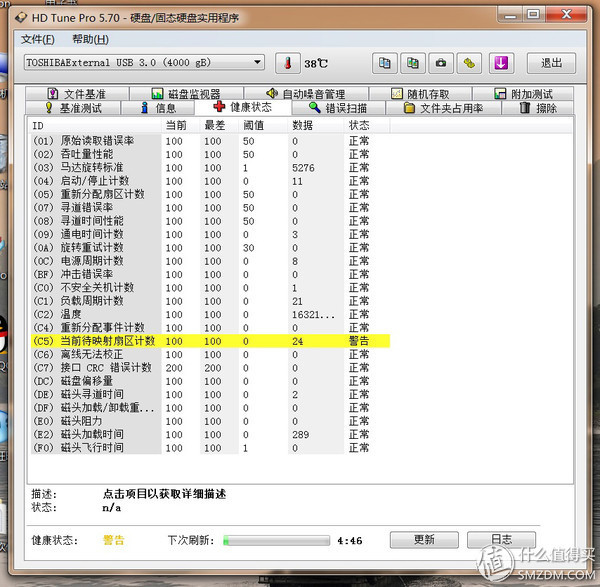600x587 pixels.
Task: Click the 4:46 refresh countdown
Action: [350, 541]
